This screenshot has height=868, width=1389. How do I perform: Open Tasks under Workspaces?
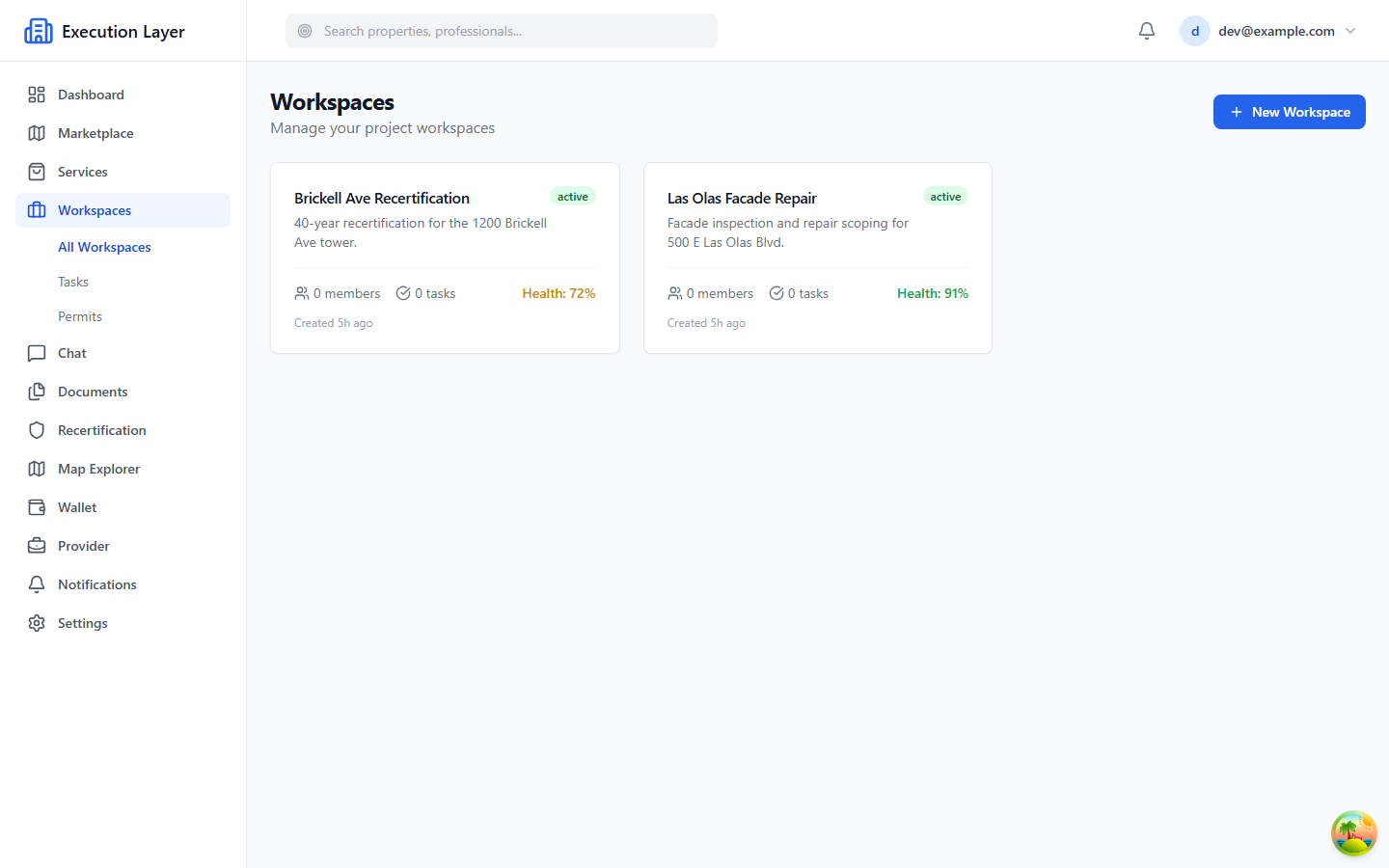click(x=73, y=282)
